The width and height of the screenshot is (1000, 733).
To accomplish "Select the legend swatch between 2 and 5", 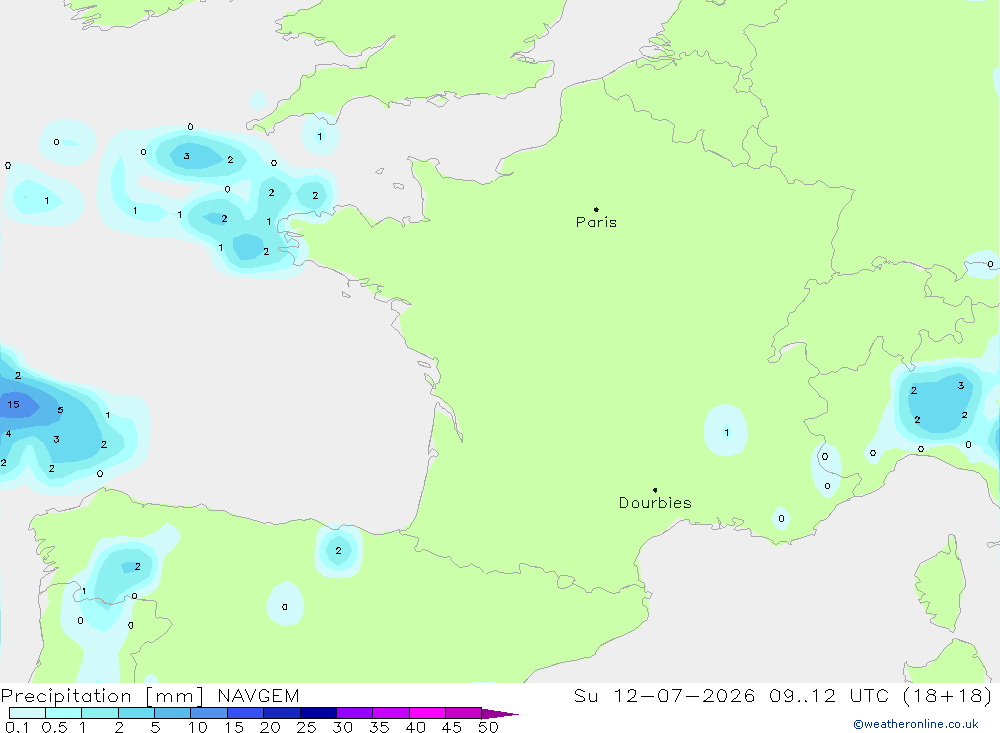I will [x=136, y=713].
